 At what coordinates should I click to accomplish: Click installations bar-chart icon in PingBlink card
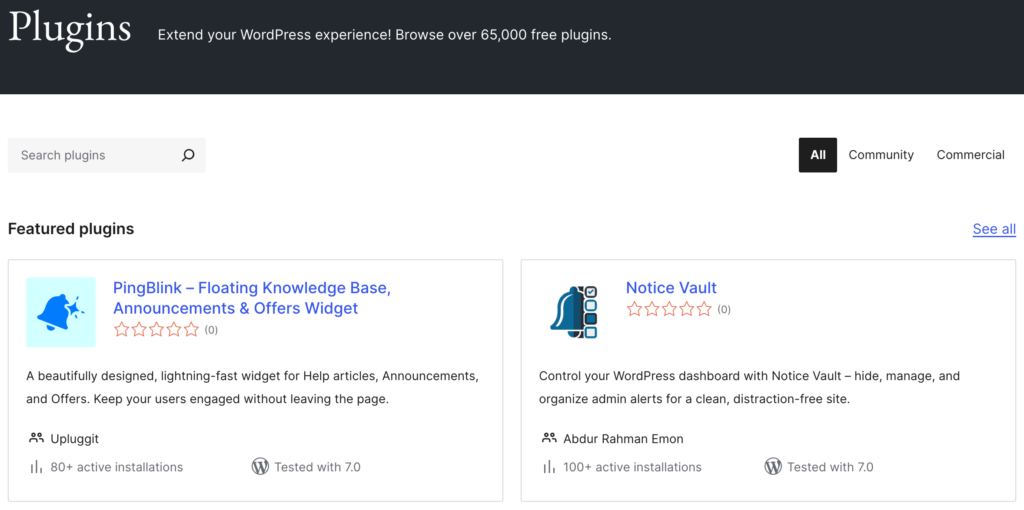(x=36, y=467)
